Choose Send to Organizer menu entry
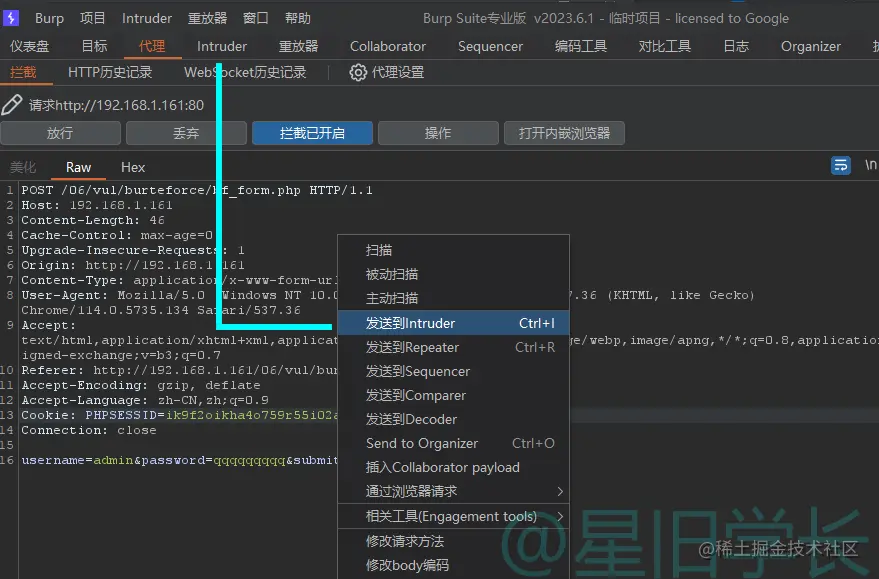The height and width of the screenshot is (579, 879). coord(454,443)
